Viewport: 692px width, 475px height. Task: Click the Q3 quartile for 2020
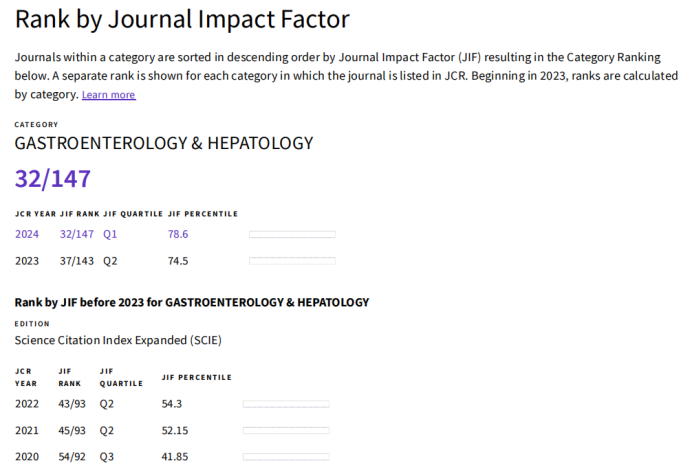pyautogui.click(x=107, y=456)
